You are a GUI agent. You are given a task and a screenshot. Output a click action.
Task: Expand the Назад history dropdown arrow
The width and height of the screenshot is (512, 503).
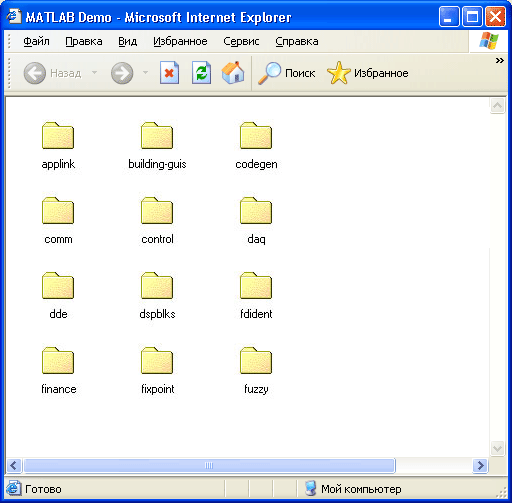click(x=95, y=73)
